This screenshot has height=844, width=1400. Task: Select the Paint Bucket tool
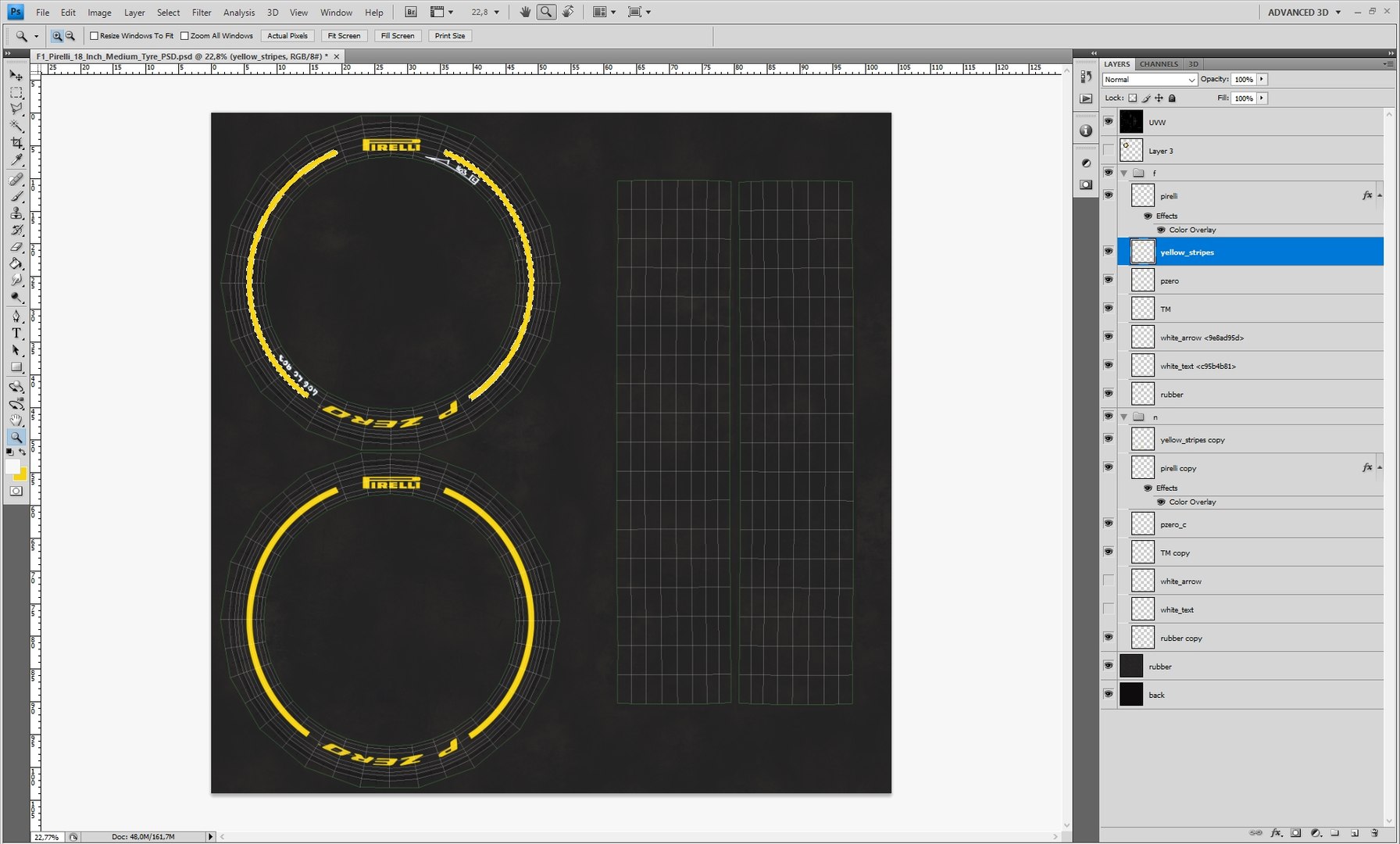tap(16, 264)
